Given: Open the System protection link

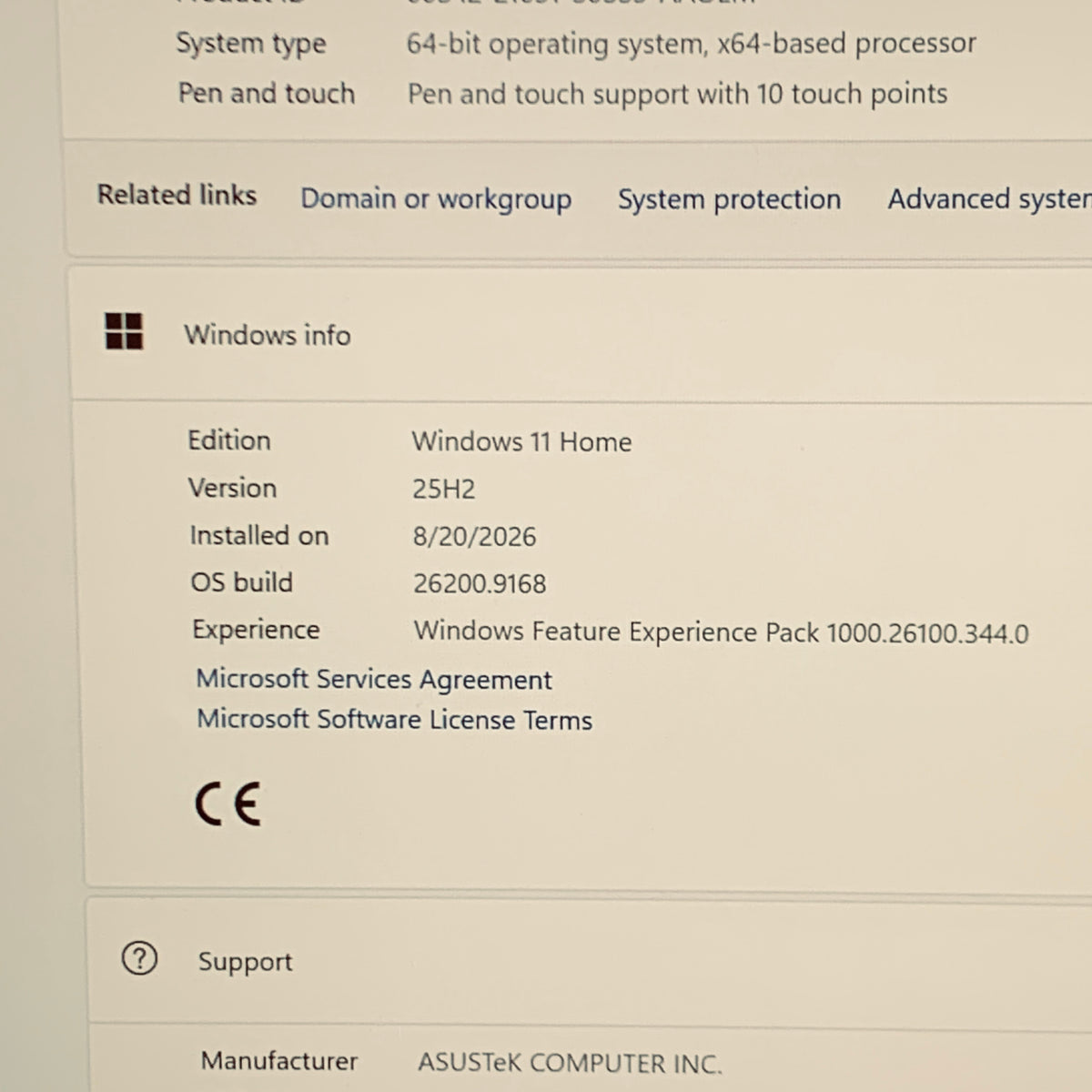Looking at the screenshot, I should coord(729,199).
